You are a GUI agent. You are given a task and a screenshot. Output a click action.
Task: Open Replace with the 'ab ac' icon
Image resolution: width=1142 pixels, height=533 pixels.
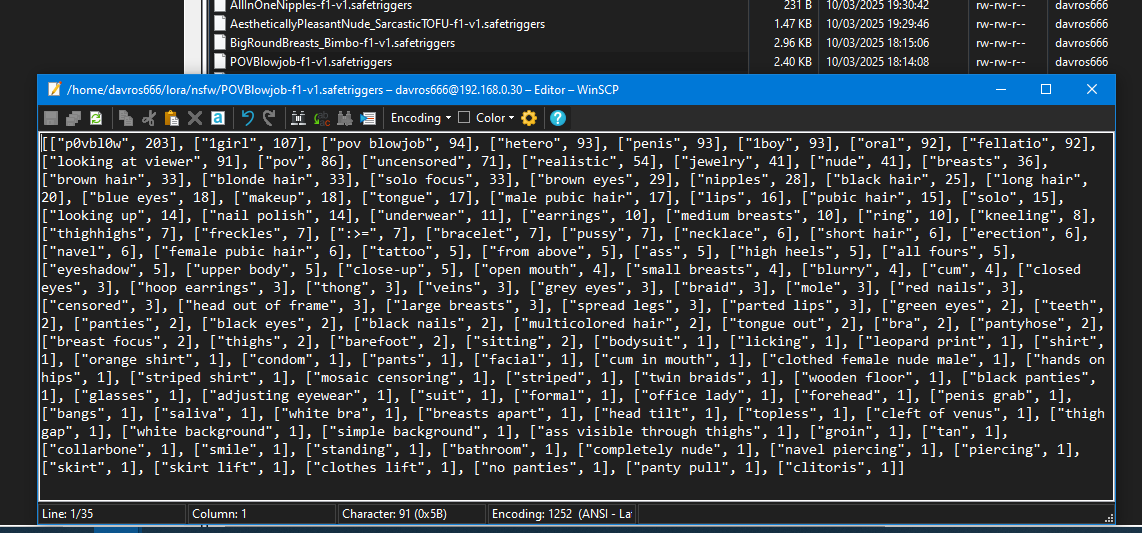[322, 118]
